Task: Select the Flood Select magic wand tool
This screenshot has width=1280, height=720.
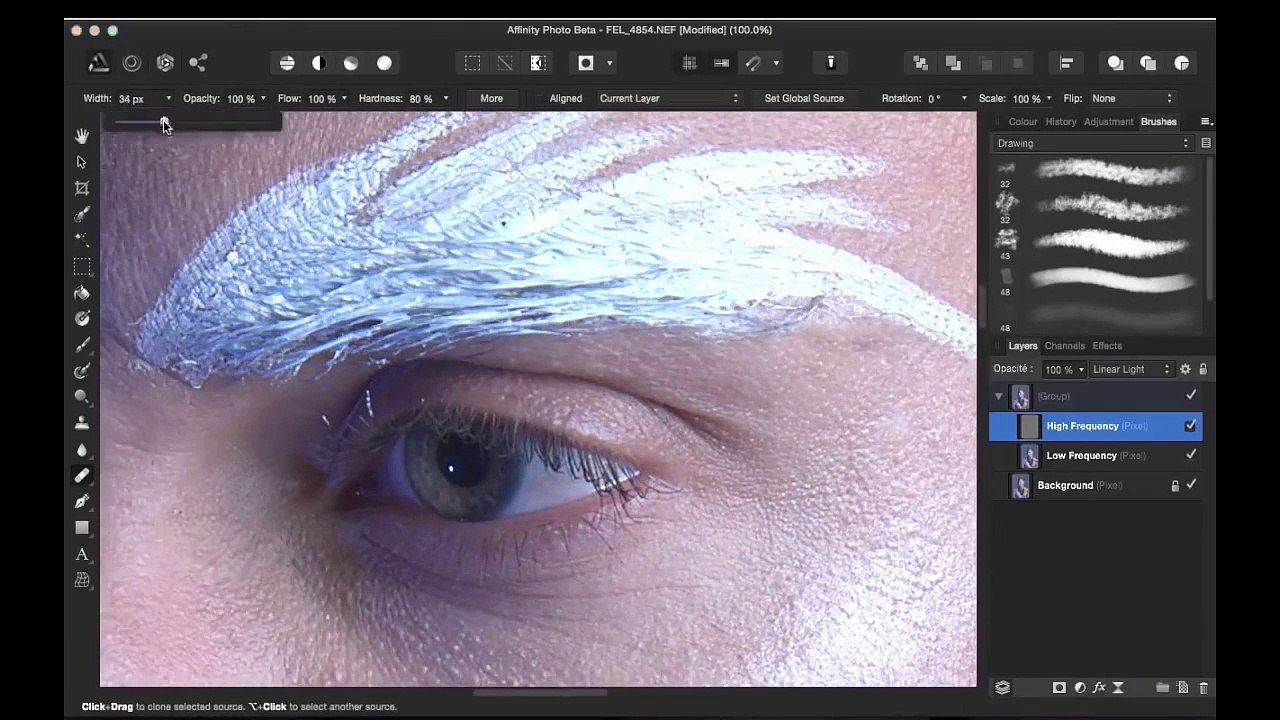Action: (x=82, y=240)
